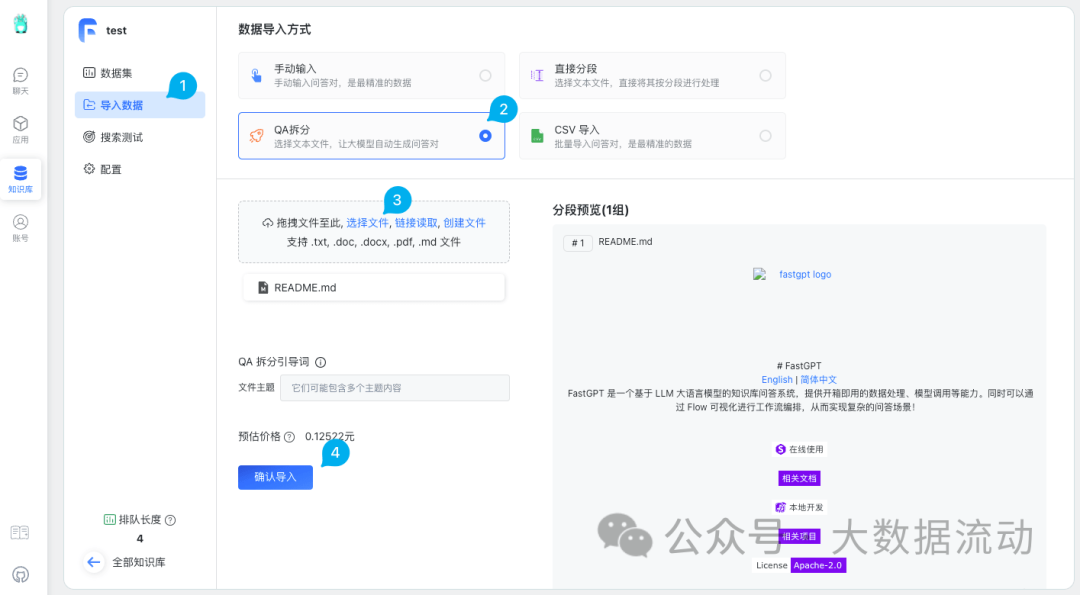Click the 确认导入 button
1080x595 pixels.
click(276, 477)
